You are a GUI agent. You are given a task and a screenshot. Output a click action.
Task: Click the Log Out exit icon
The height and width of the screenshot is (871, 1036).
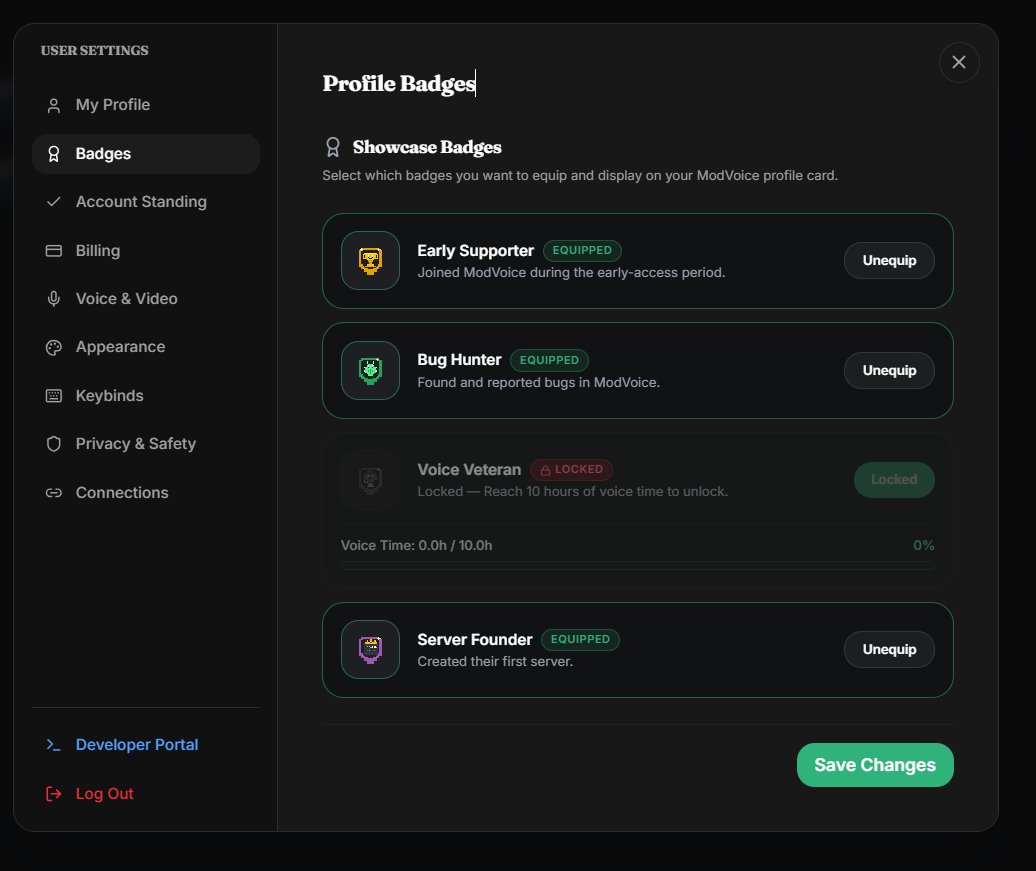tap(54, 794)
